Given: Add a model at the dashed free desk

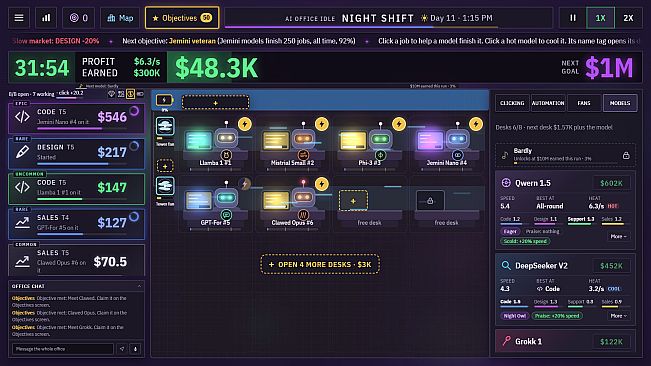Looking at the screenshot, I should point(353,201).
